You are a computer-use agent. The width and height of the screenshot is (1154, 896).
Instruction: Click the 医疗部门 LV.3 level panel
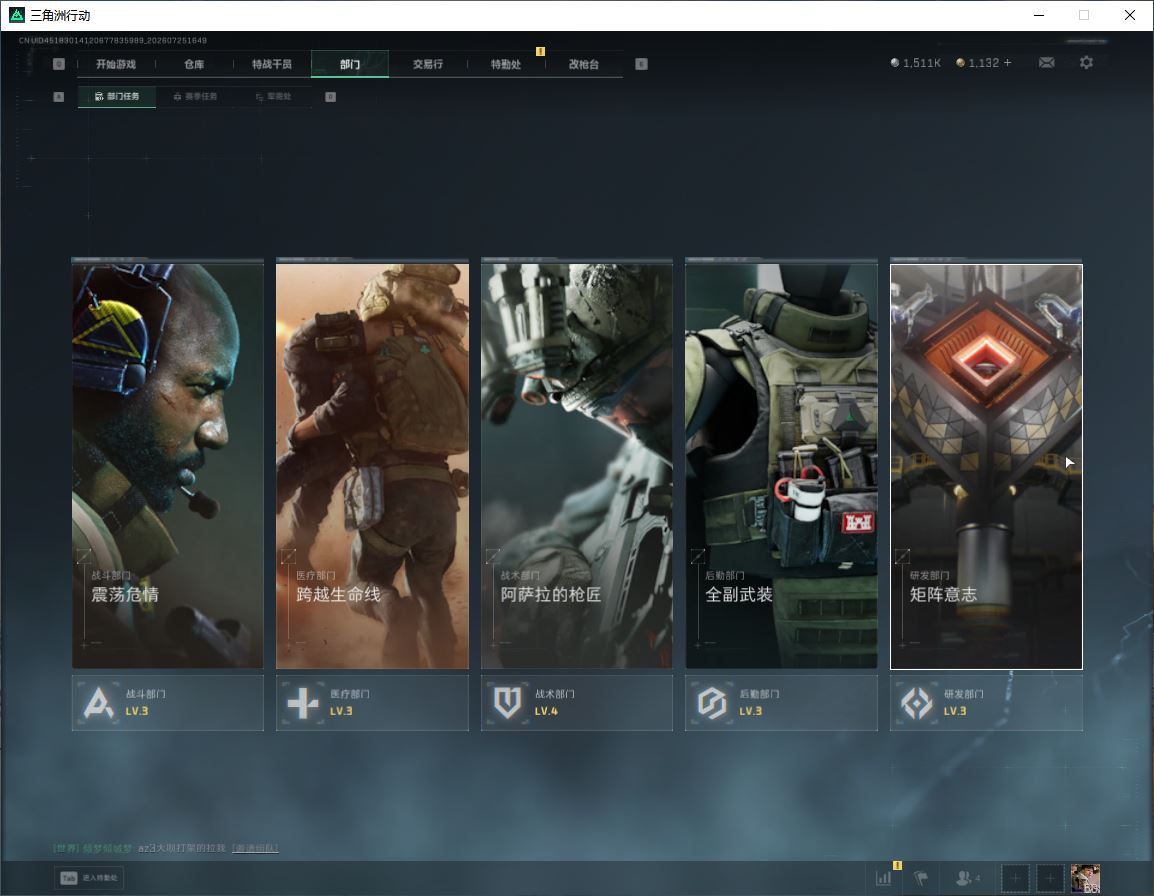(x=372, y=703)
